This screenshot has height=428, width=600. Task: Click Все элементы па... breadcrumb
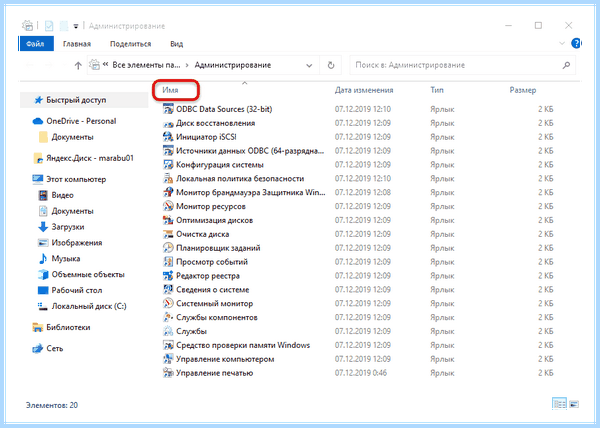146,65
